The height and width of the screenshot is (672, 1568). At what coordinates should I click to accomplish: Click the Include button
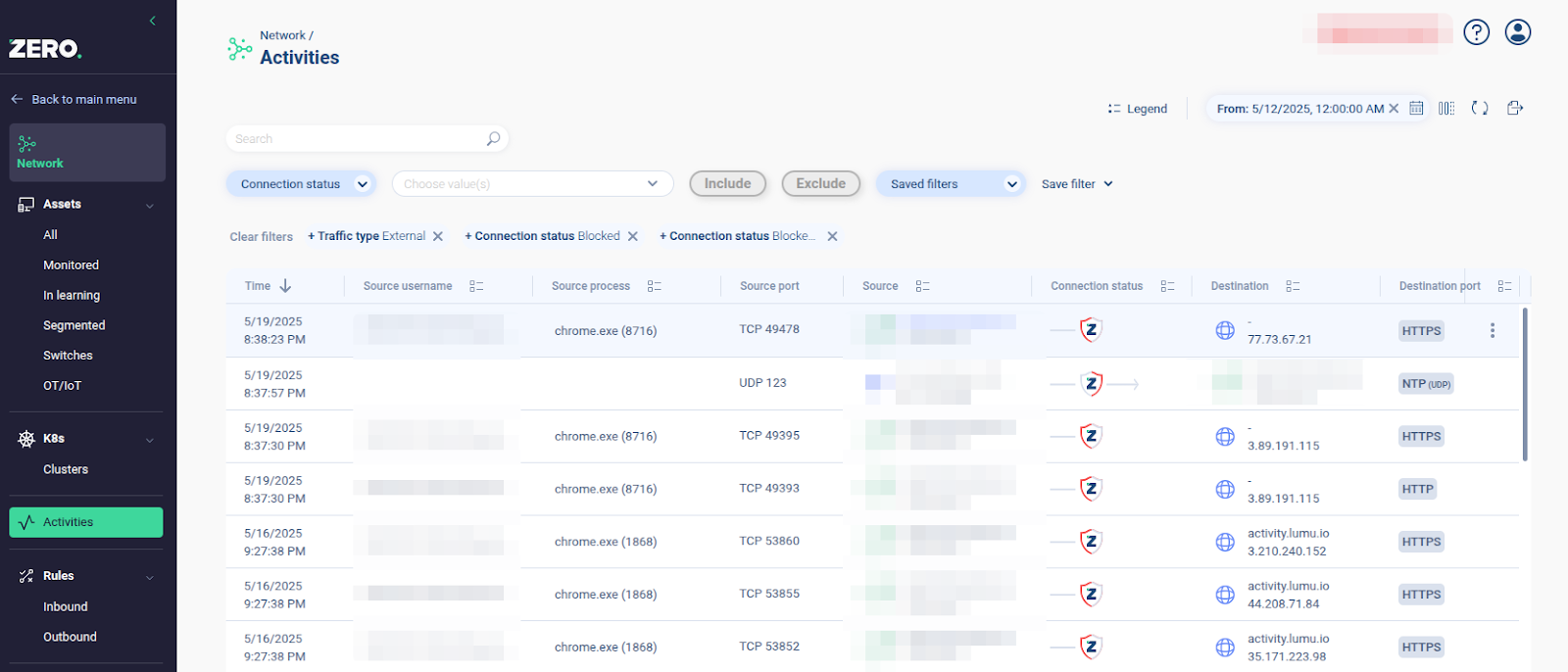click(727, 184)
